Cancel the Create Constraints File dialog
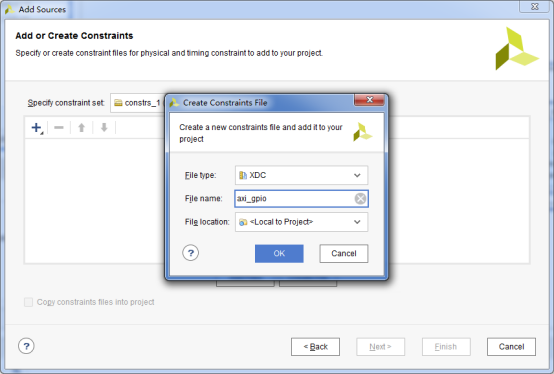This screenshot has width=554, height=374. (344, 253)
